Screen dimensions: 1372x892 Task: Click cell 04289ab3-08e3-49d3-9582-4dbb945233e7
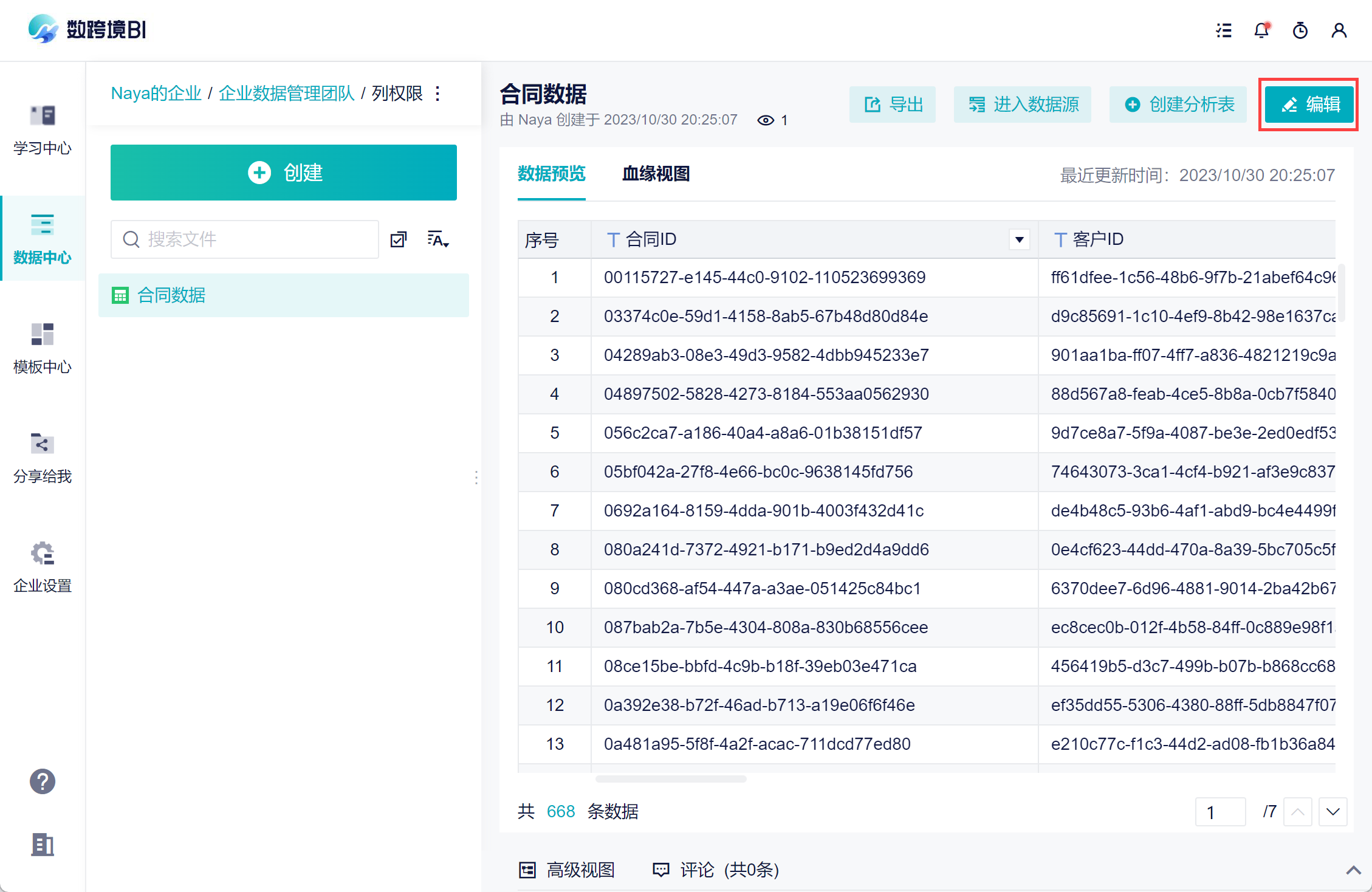[815, 355]
